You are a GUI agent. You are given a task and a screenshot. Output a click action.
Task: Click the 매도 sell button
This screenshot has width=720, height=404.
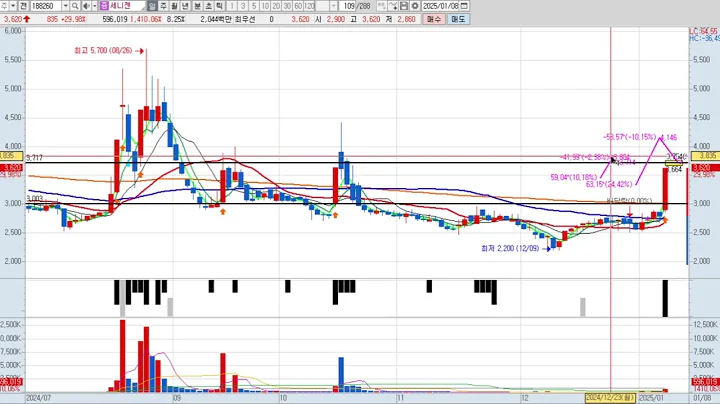[458, 19]
